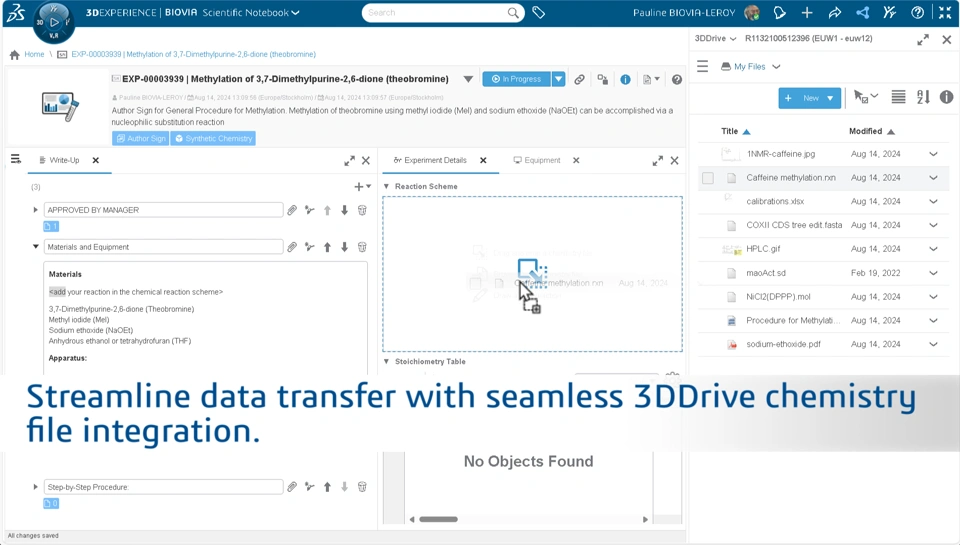
Task: Open the Scientific Notebook app dropdown
Action: point(296,12)
